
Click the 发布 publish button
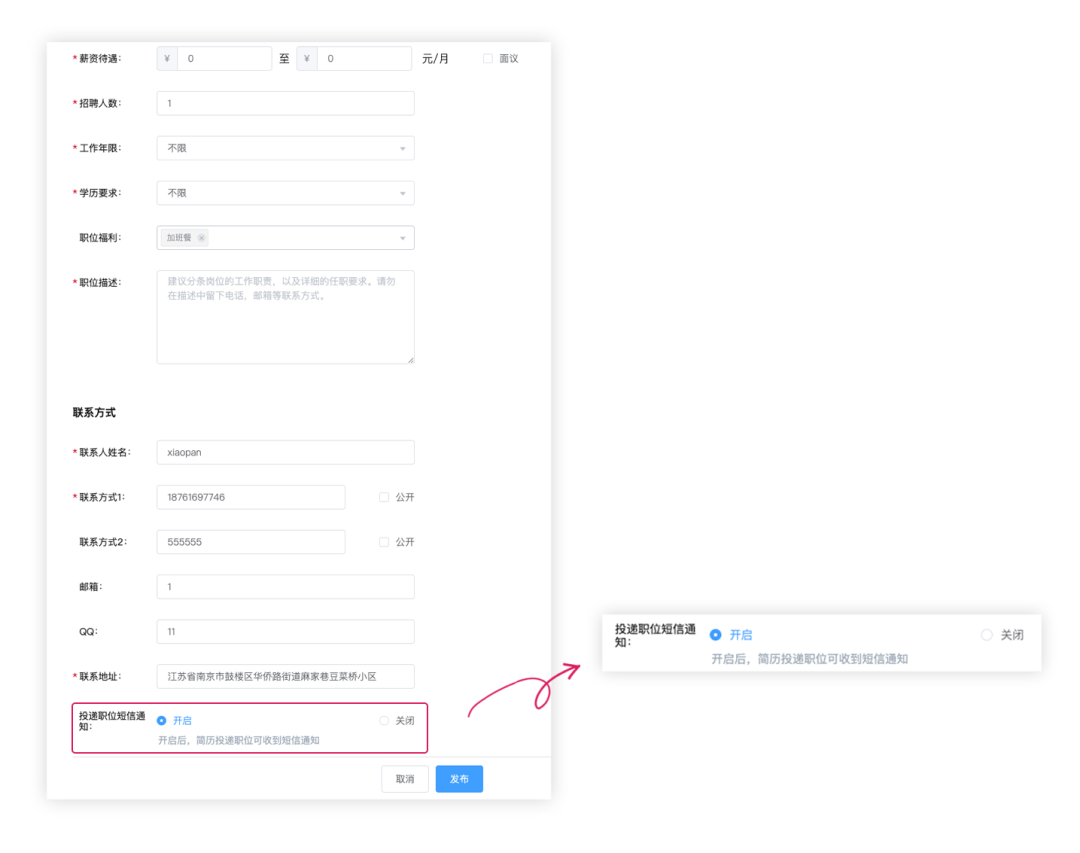(459, 778)
